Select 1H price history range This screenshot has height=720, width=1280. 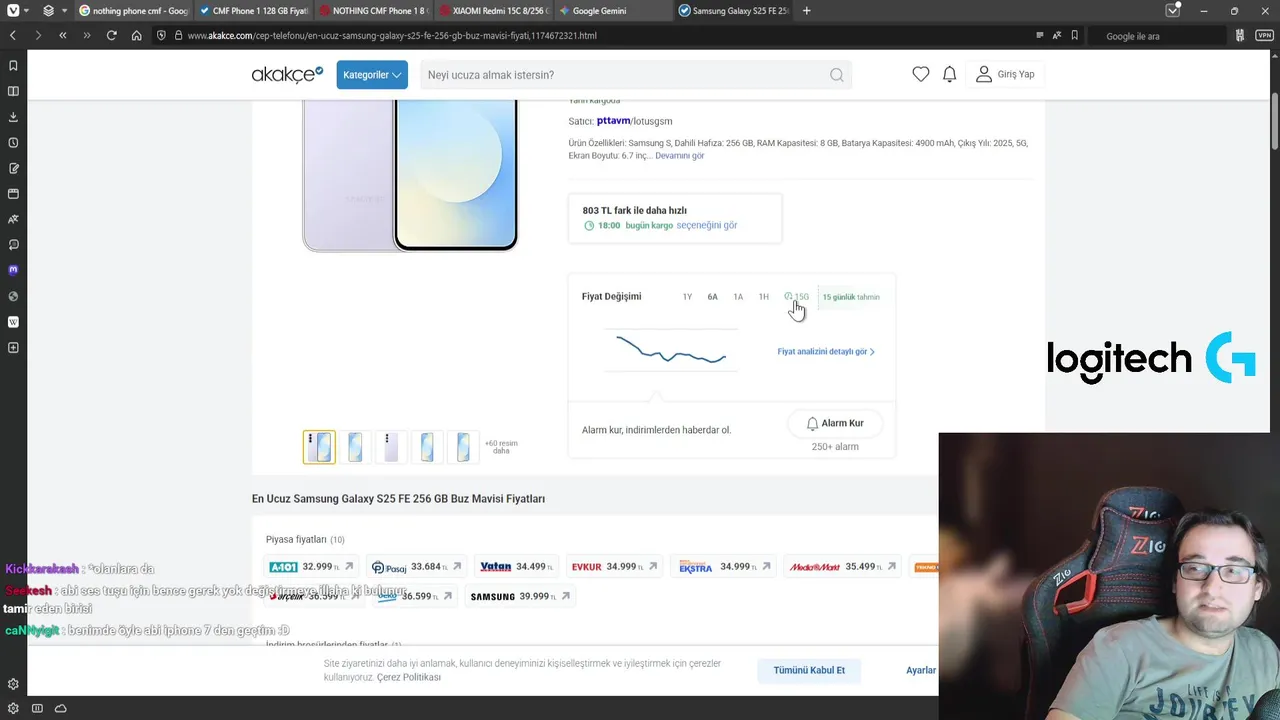[x=764, y=297]
